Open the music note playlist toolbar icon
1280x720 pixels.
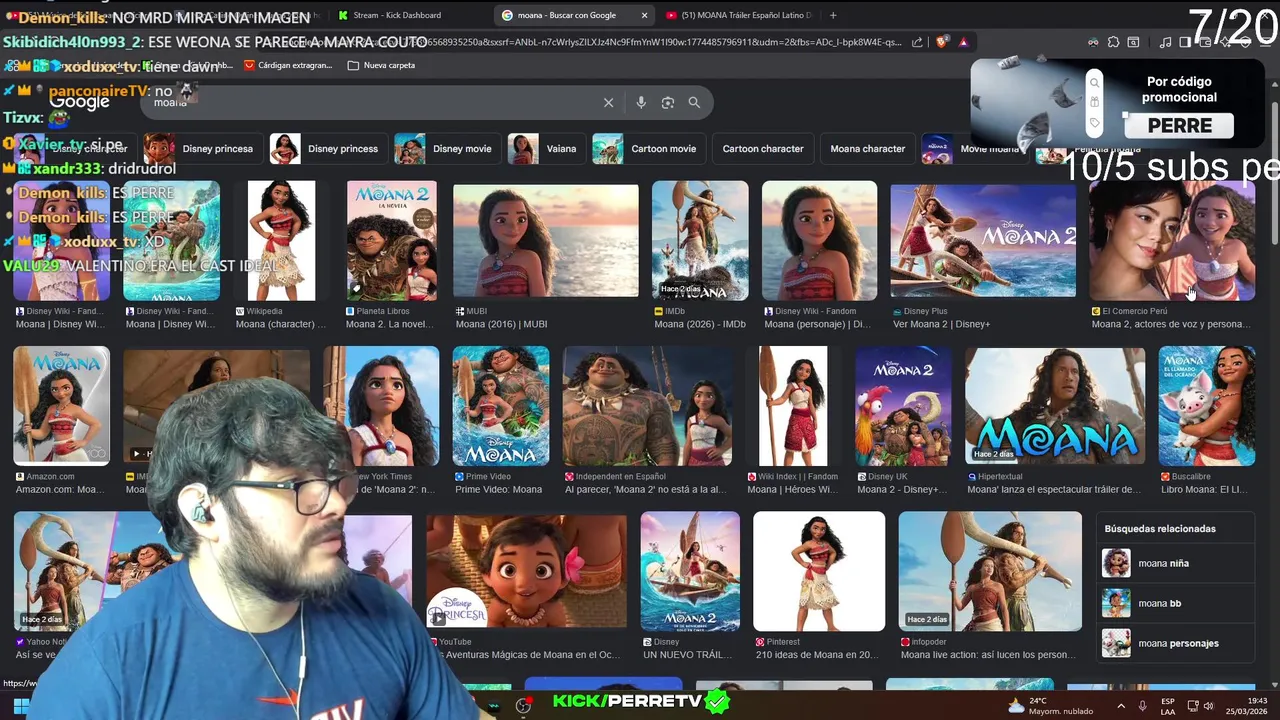(x=1165, y=42)
